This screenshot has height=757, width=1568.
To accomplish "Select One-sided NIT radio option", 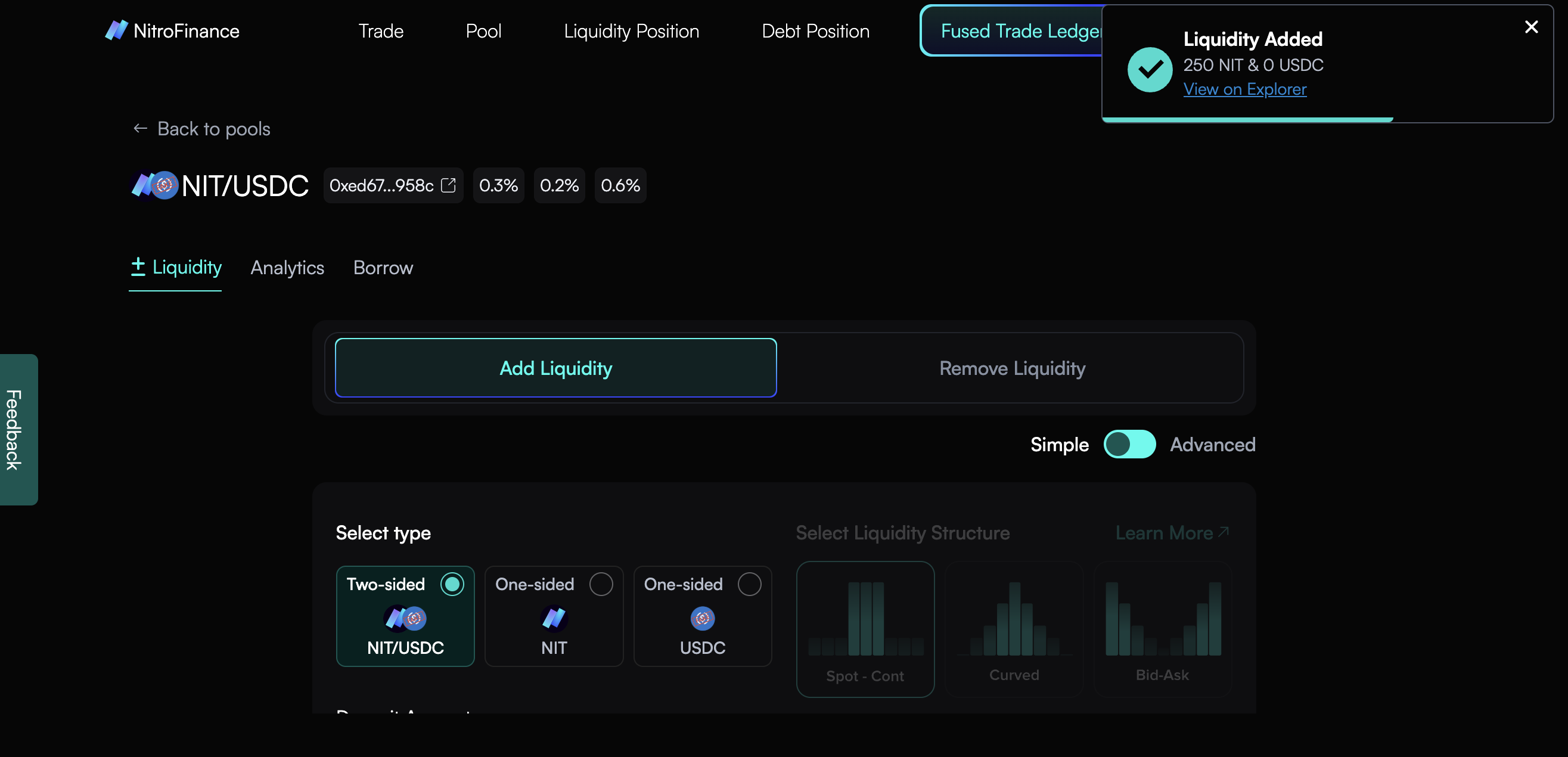I will [601, 584].
